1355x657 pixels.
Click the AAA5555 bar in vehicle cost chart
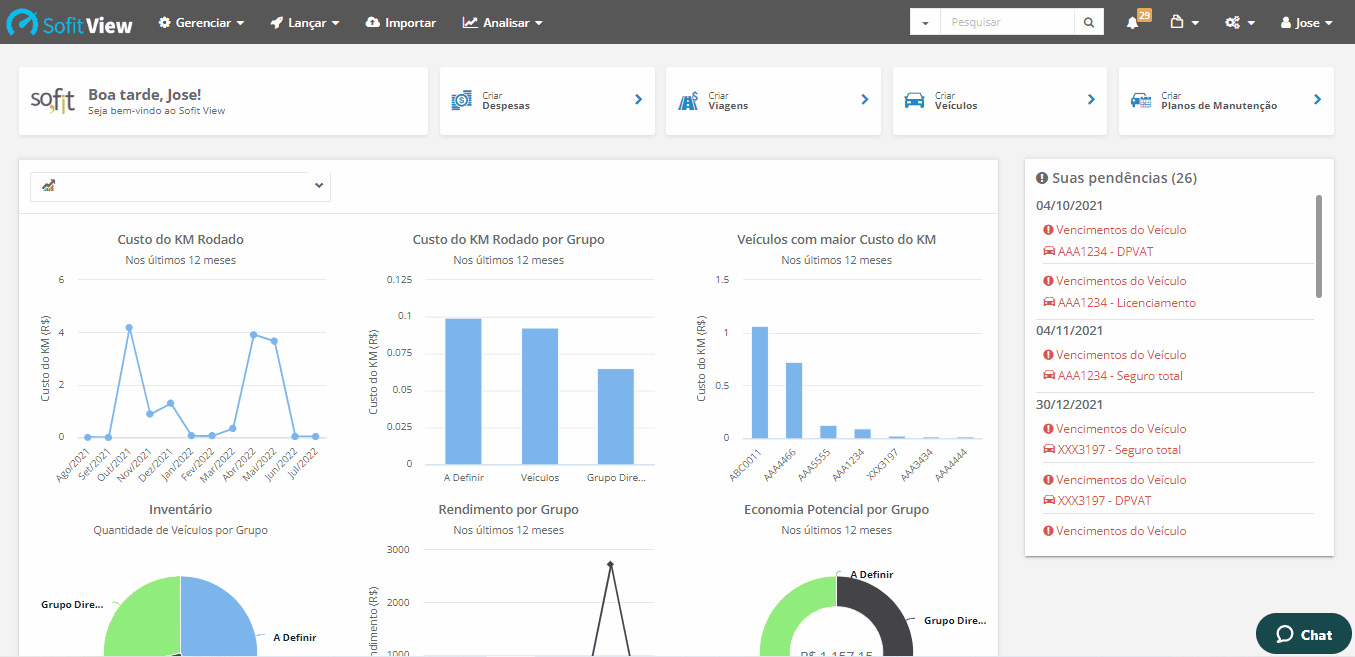point(828,432)
